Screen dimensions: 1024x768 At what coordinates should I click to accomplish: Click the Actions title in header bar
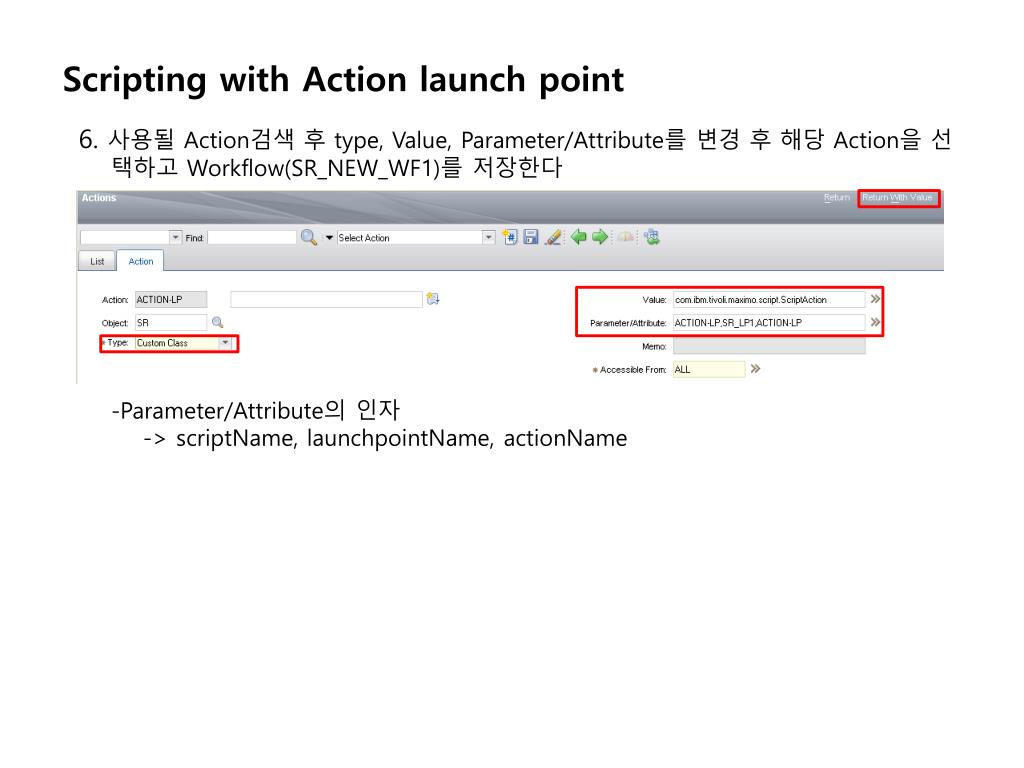pyautogui.click(x=99, y=198)
